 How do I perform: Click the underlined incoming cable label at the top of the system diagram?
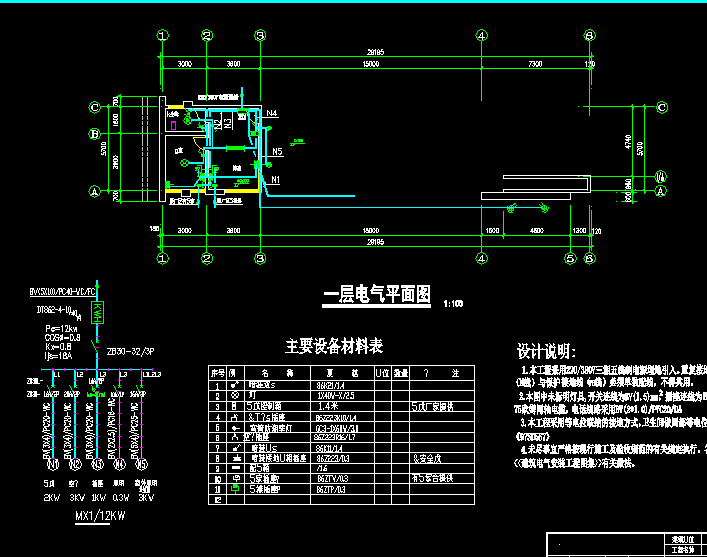(63, 292)
